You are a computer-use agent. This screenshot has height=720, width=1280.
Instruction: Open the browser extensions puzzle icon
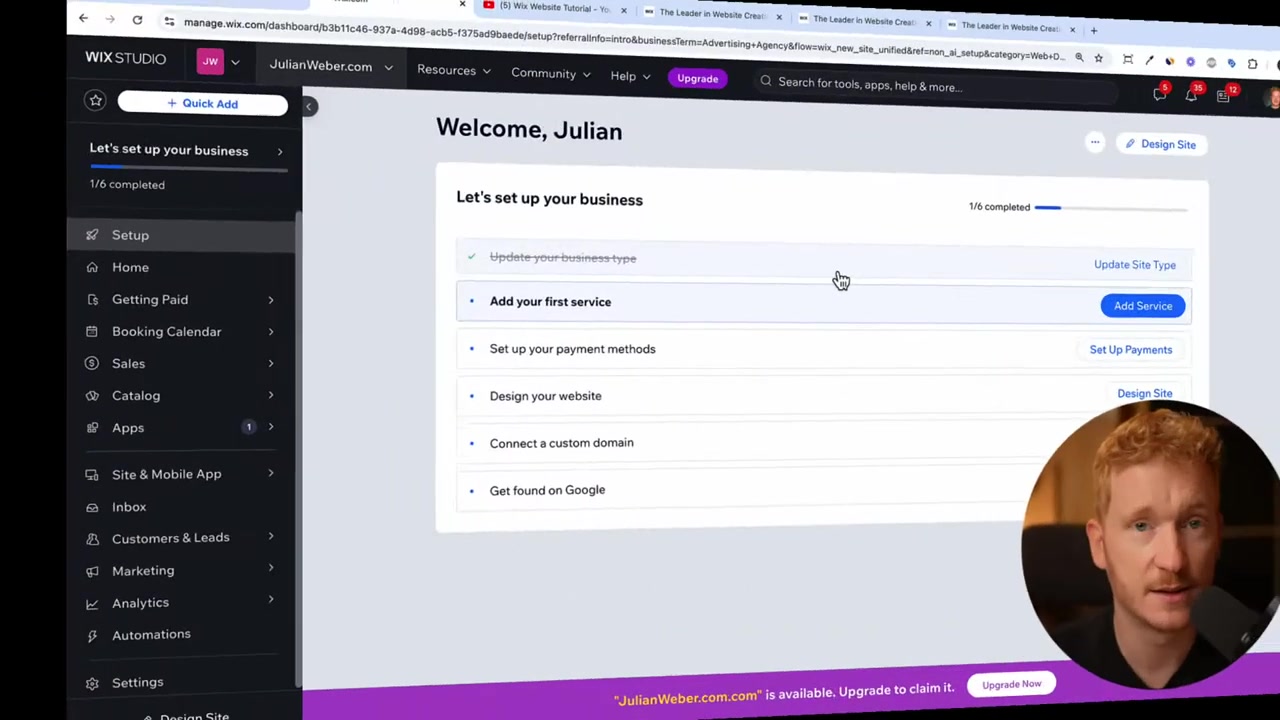pyautogui.click(x=1252, y=64)
